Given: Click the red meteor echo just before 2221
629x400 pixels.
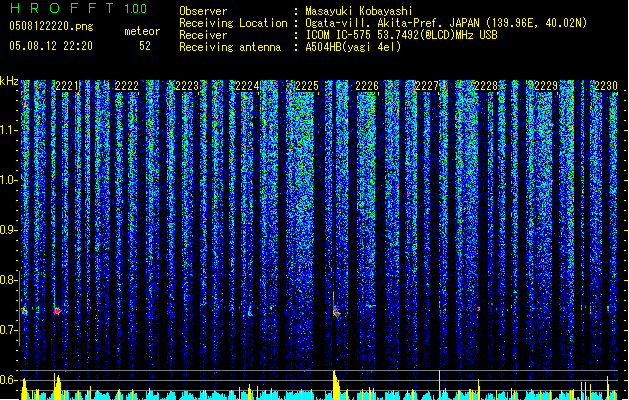Looking at the screenshot, I should (x=57, y=311).
